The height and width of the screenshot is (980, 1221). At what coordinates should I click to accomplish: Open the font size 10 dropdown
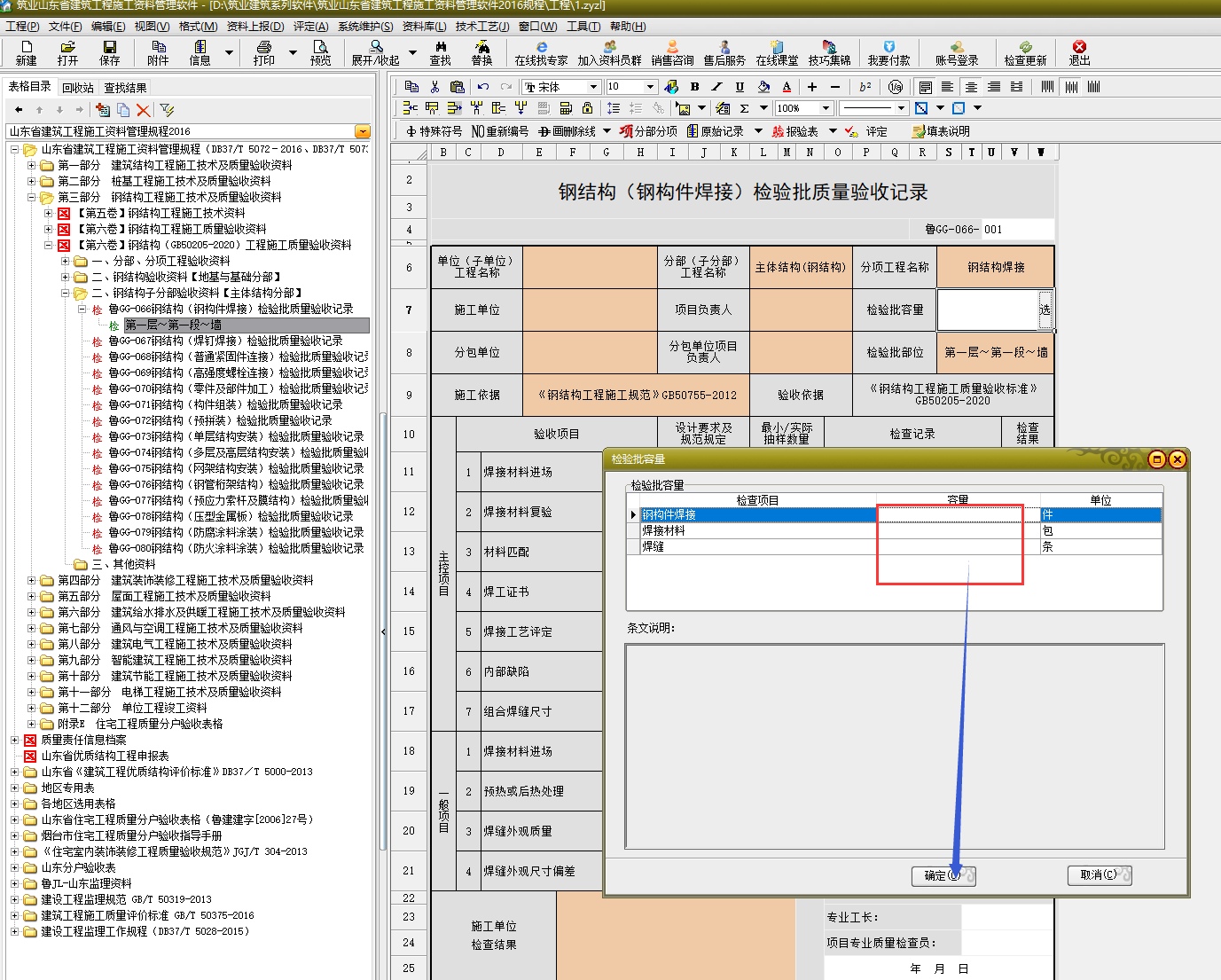[x=650, y=86]
